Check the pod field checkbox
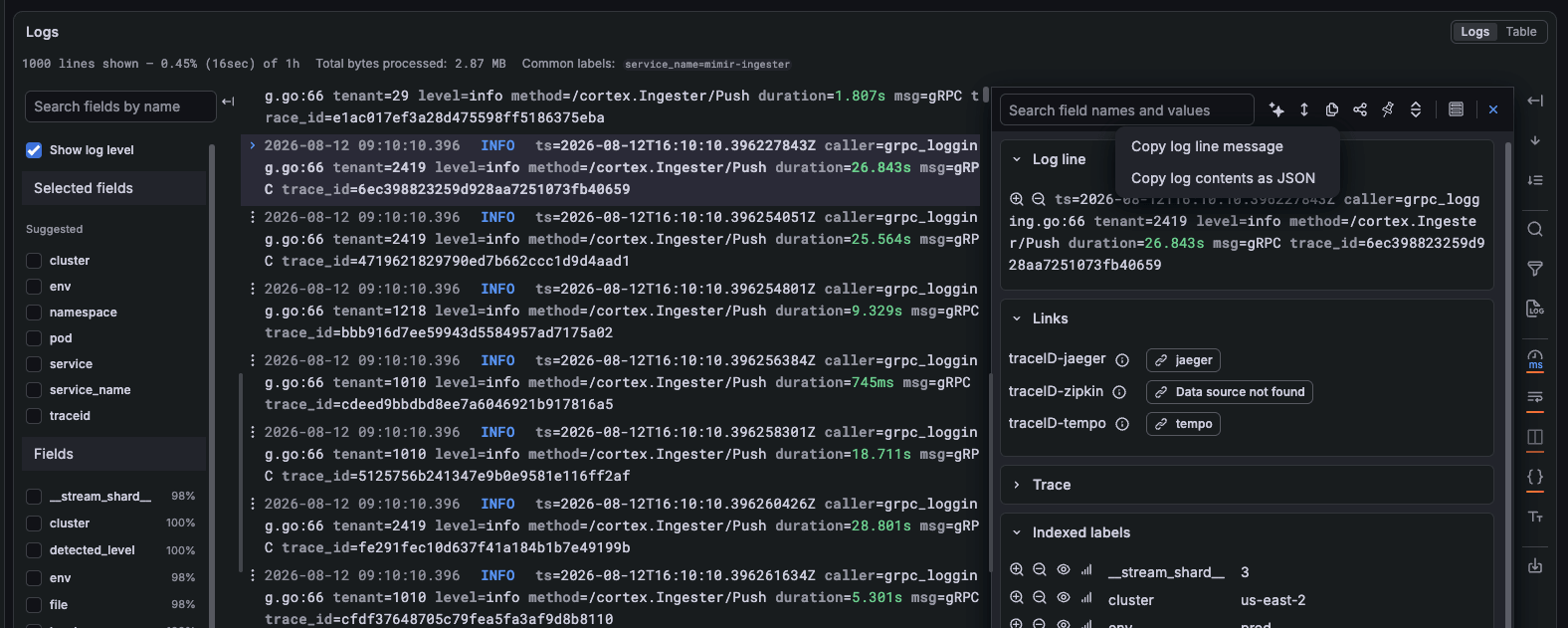 (x=34, y=338)
